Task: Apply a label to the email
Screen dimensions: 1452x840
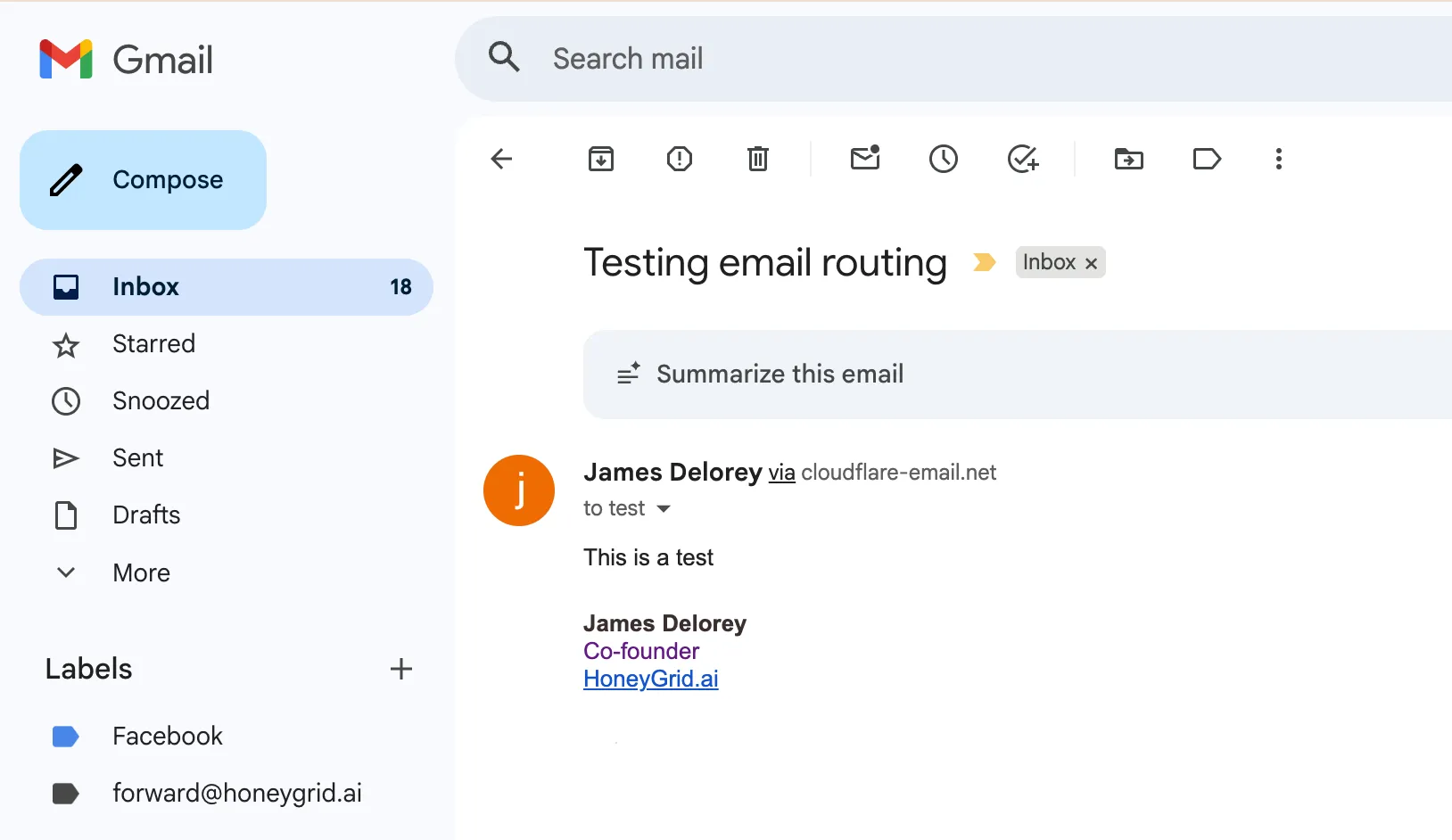Action: (x=1206, y=159)
